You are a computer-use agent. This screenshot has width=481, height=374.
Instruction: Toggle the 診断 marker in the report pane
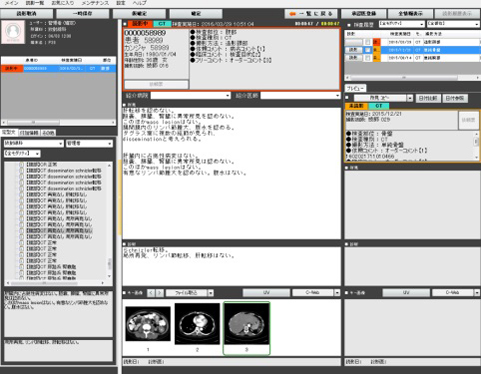[125, 244]
